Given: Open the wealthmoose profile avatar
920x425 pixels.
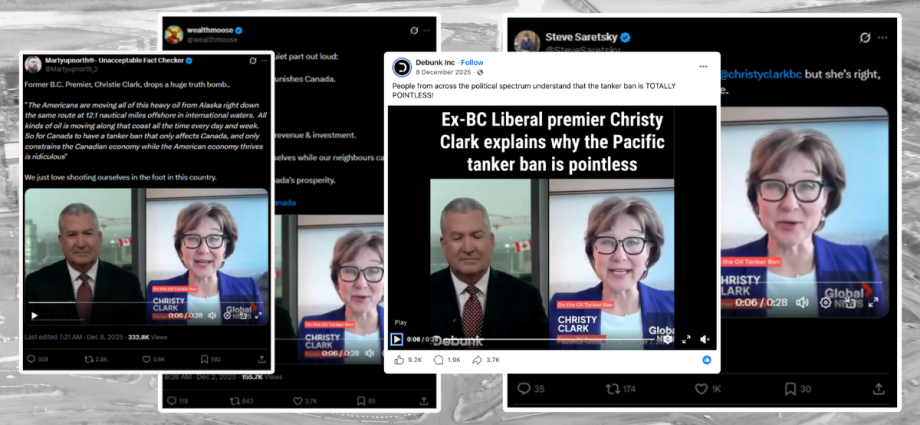Looking at the screenshot, I should 174,34.
